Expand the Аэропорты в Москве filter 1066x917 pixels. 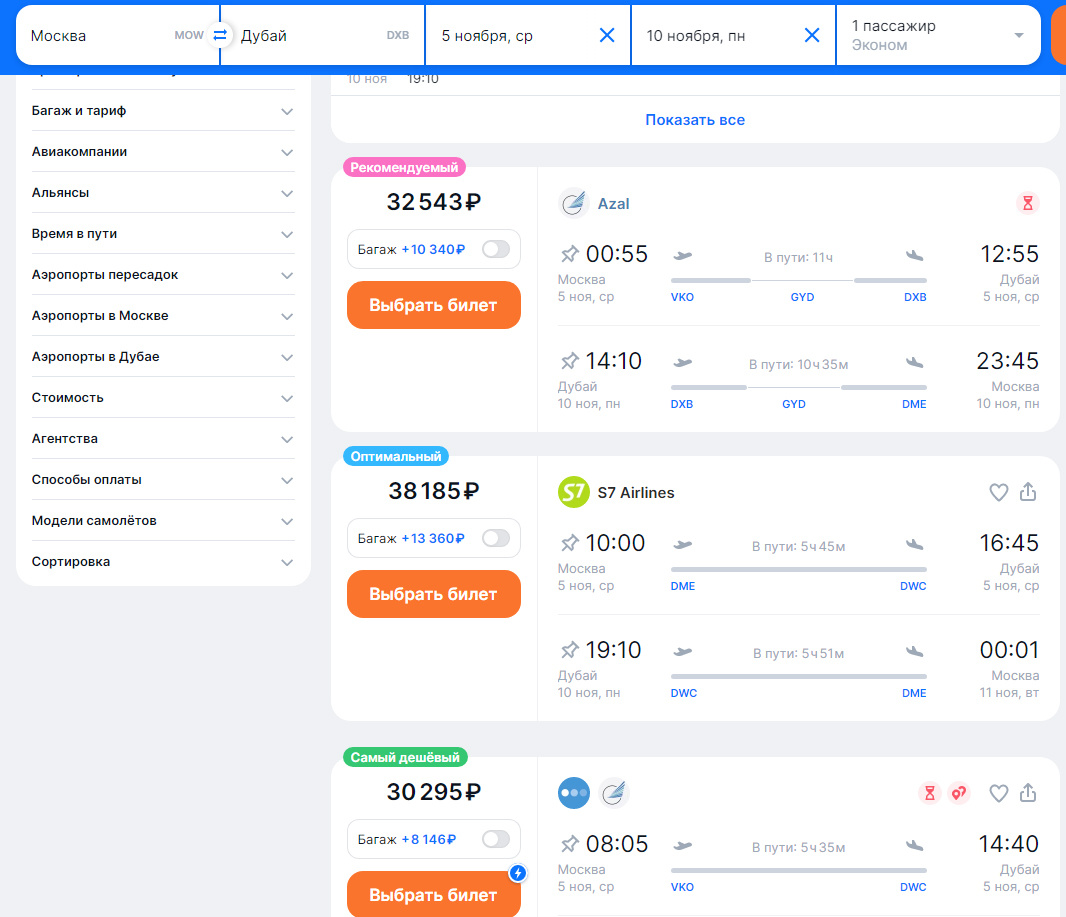tap(162, 315)
